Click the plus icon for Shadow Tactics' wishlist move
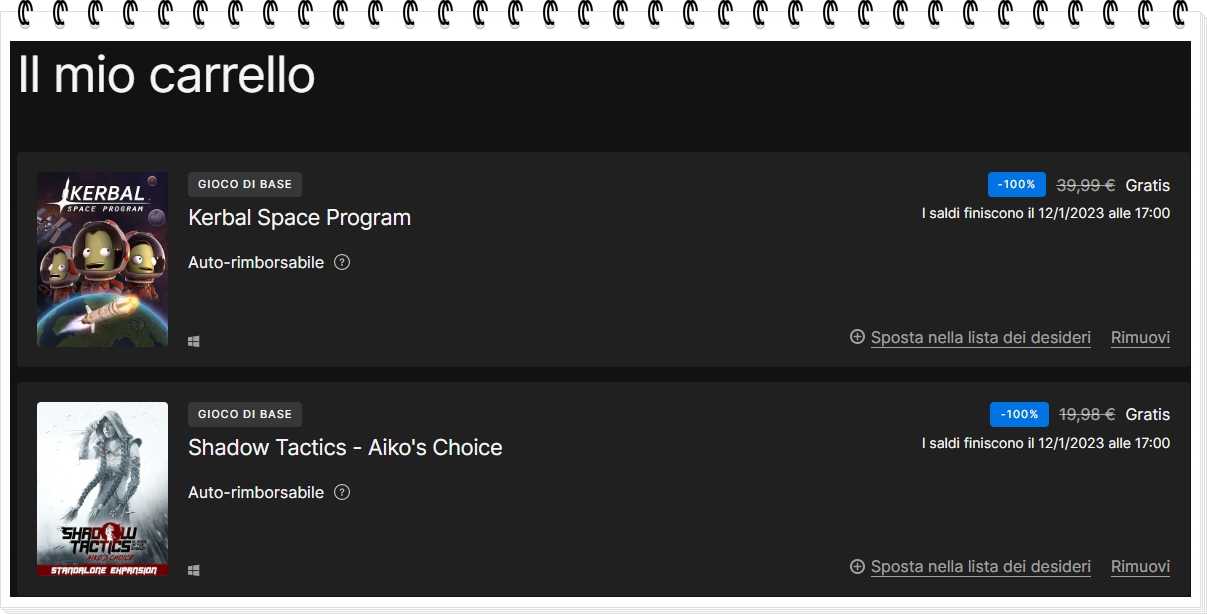Viewport: 1207px width, 614px height. coord(857,566)
